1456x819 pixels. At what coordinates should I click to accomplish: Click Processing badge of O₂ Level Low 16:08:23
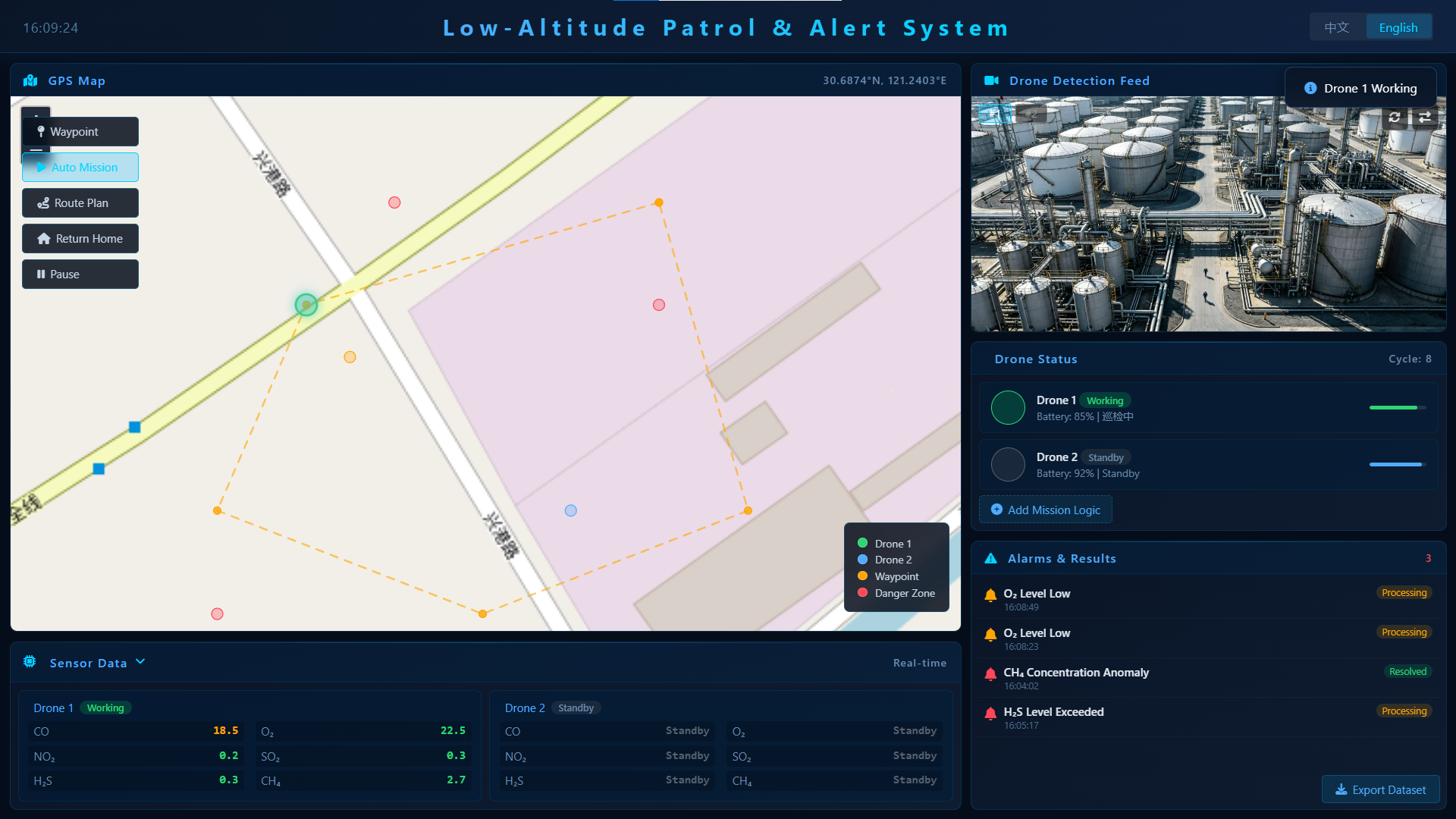point(1404,632)
